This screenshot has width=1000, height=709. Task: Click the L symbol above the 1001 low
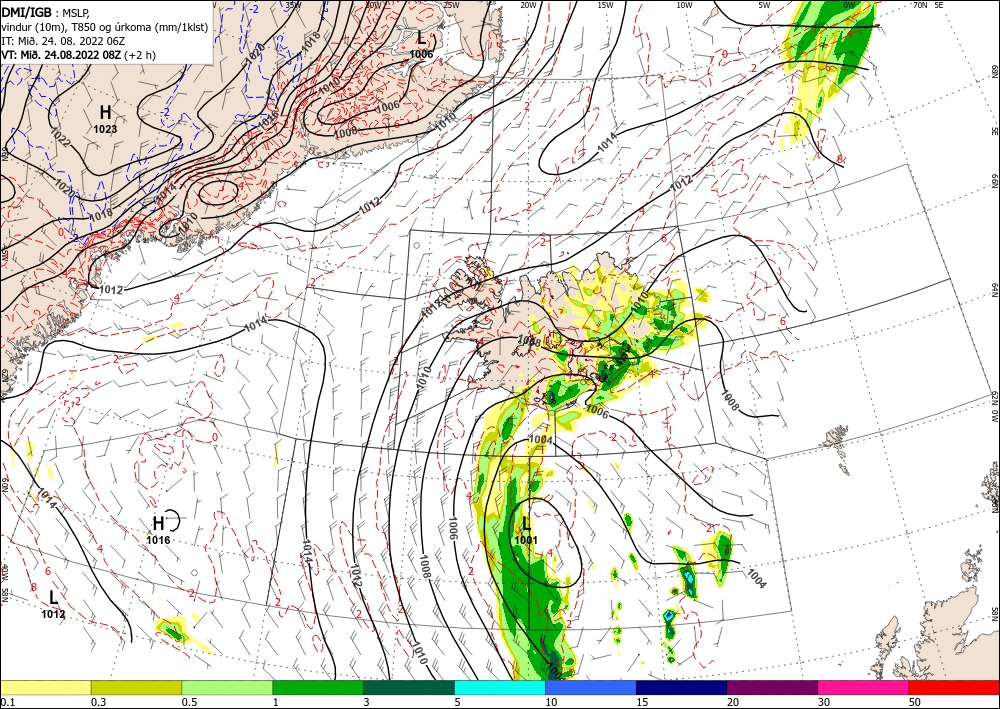tap(526, 524)
